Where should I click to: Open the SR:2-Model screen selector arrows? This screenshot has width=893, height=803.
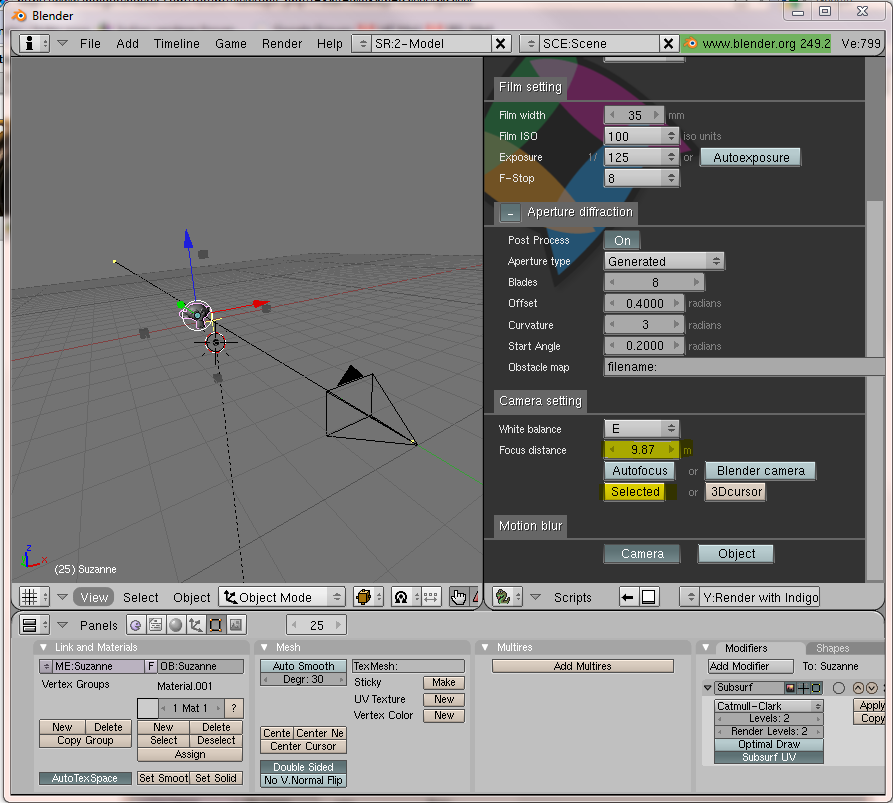[x=362, y=43]
